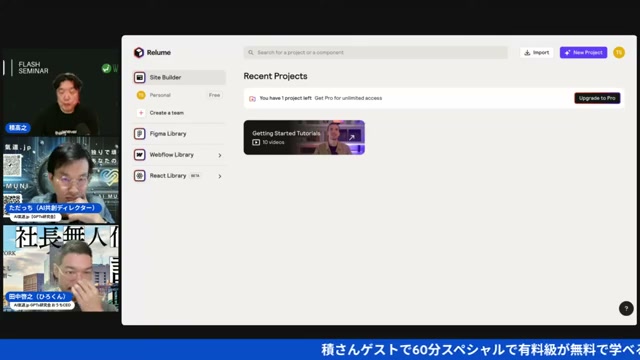Click the Recent Projects heading
Image resolution: width=640 pixels, height=360 pixels.
(275, 76)
